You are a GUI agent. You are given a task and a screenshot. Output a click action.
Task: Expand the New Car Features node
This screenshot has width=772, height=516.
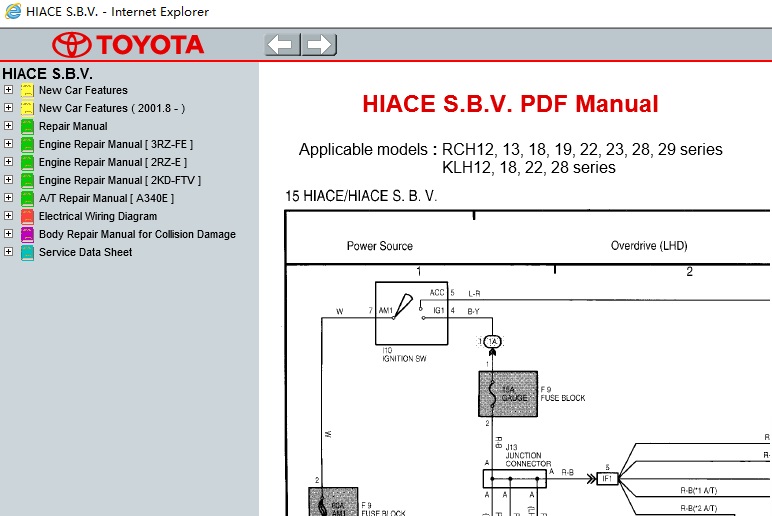tap(8, 90)
